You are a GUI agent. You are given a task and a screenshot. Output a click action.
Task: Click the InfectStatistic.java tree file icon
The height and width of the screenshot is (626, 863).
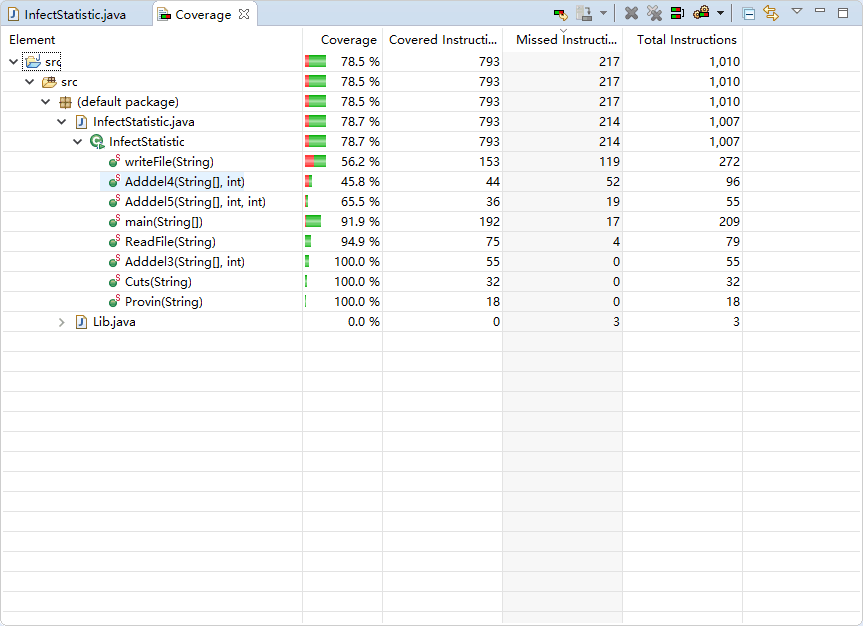pyautogui.click(x=81, y=122)
